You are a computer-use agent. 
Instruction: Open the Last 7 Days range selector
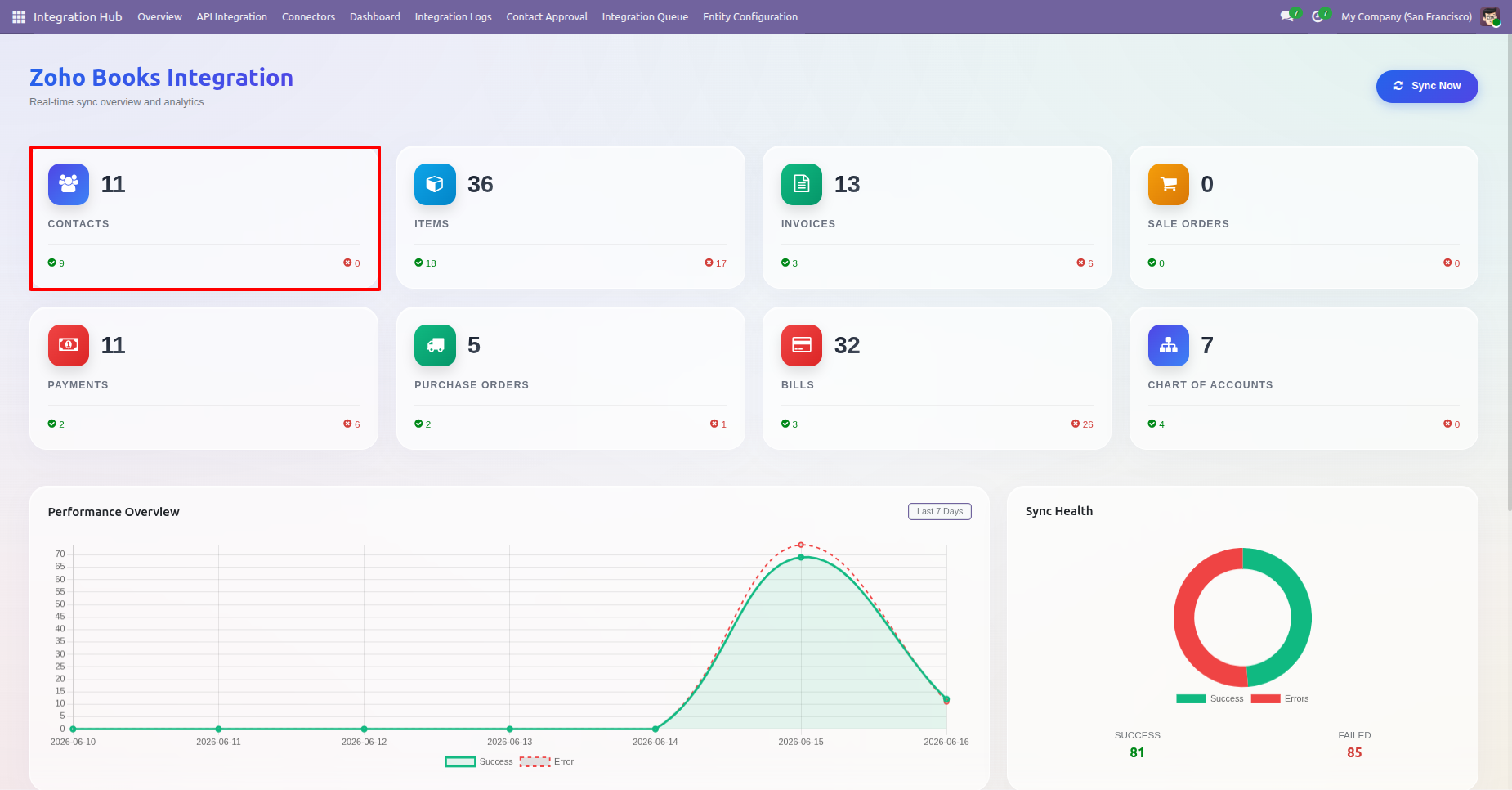[940, 511]
